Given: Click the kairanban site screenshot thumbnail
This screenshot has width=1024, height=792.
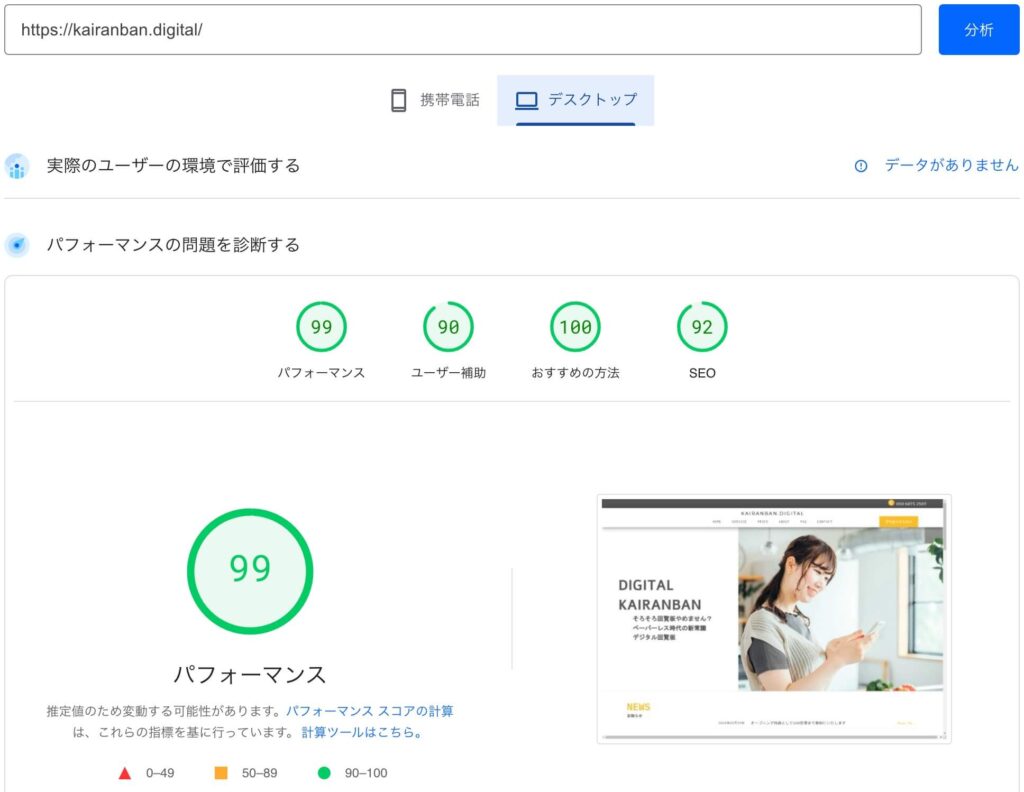Looking at the screenshot, I should click(x=773, y=618).
